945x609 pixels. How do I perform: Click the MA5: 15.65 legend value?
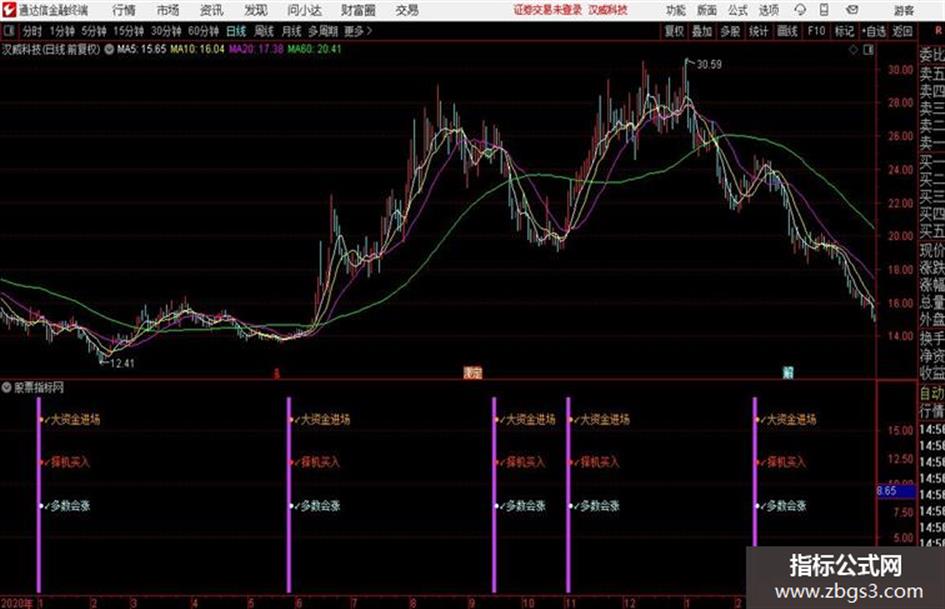141,49
